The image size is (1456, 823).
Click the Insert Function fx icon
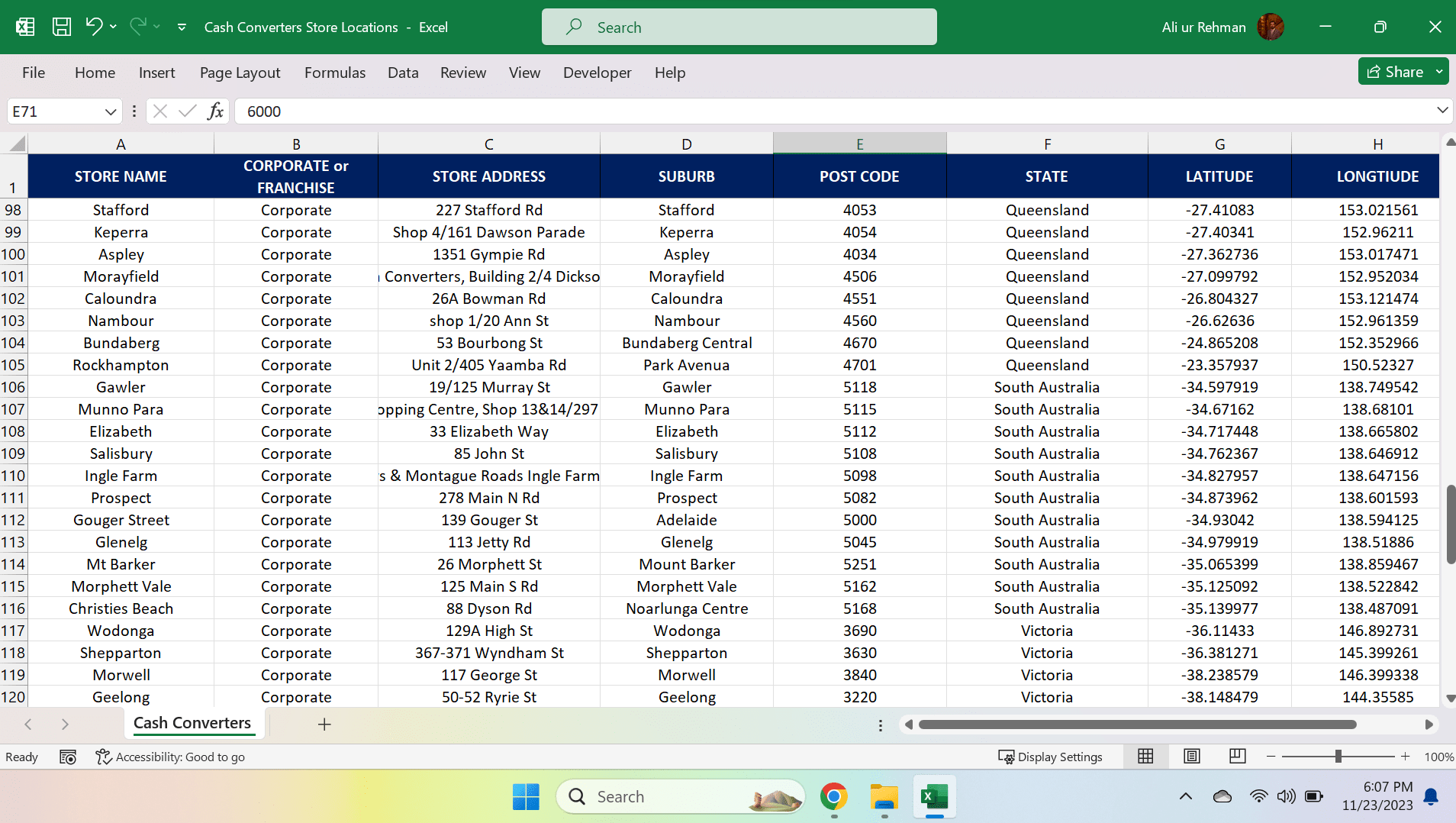click(x=215, y=111)
